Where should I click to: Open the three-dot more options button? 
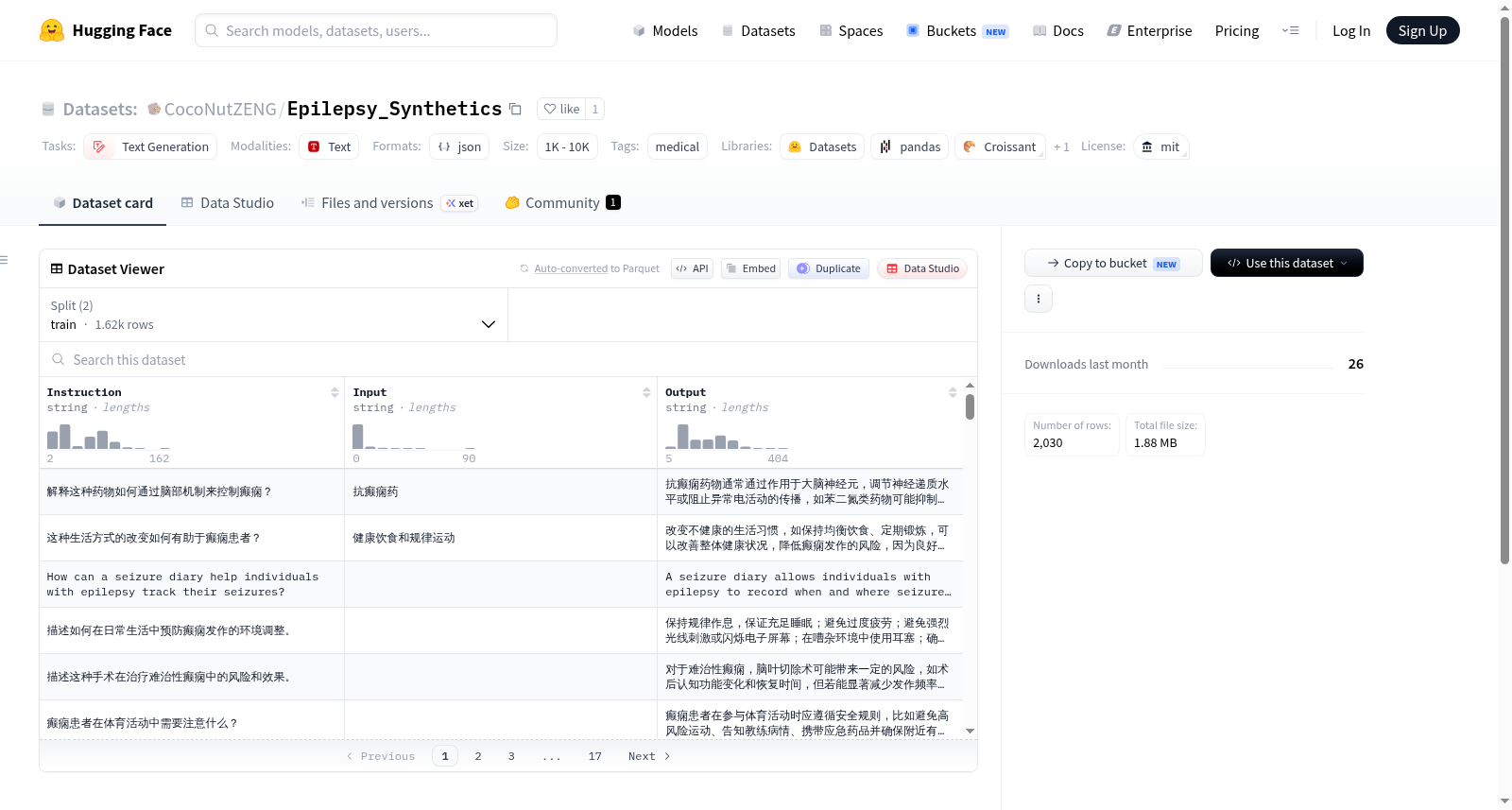(1039, 299)
